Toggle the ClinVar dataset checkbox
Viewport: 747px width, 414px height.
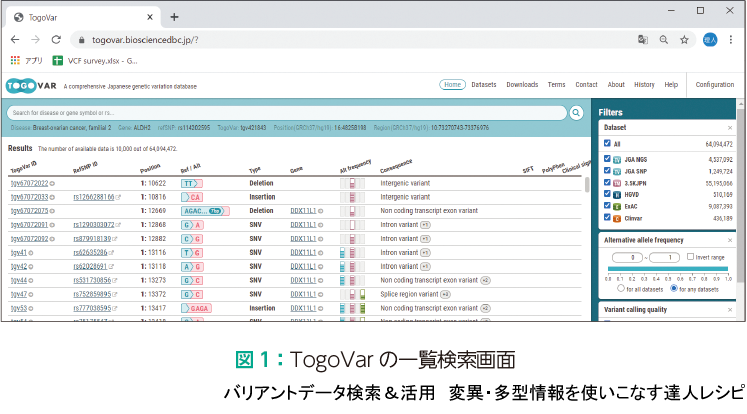[606, 218]
